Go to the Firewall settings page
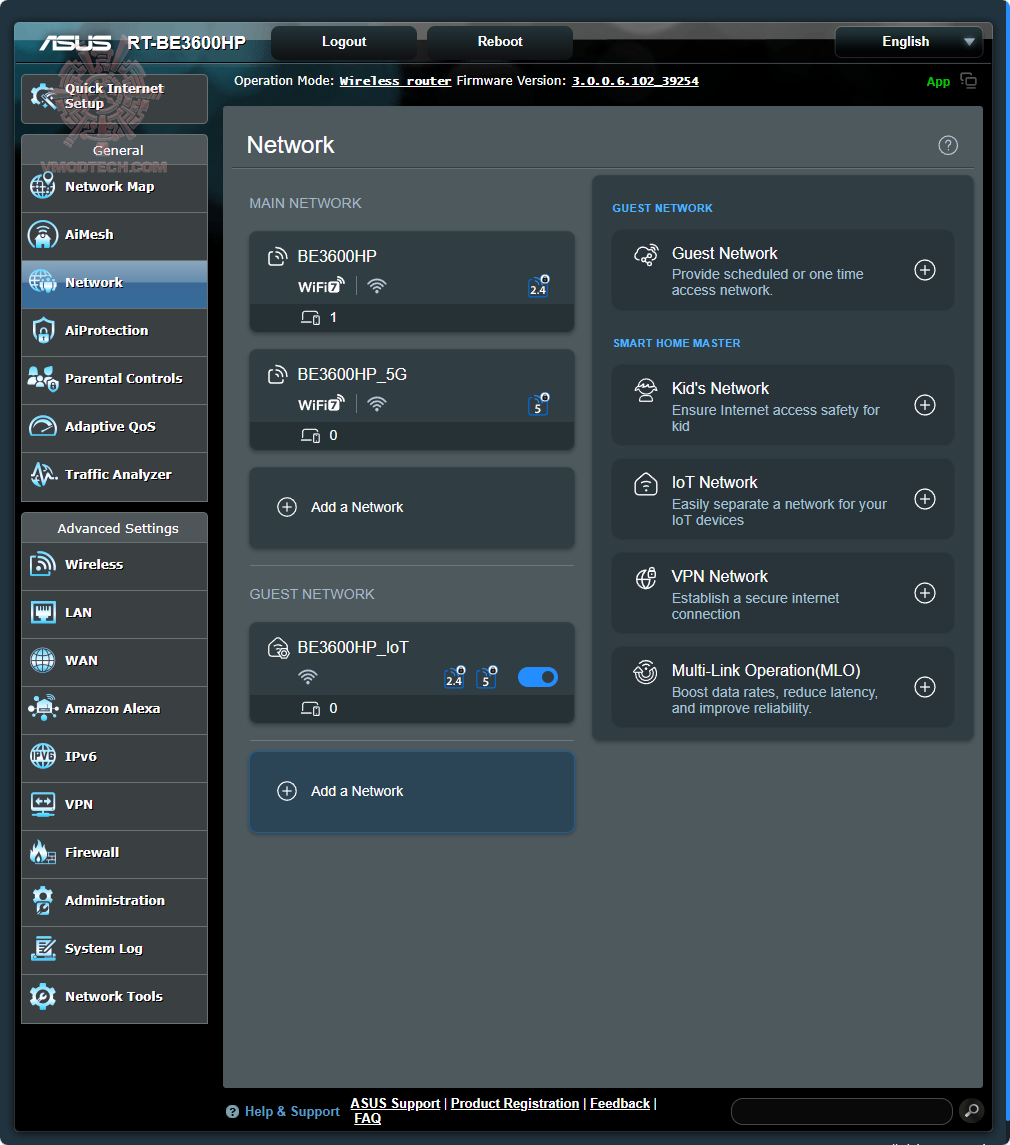 coord(115,854)
